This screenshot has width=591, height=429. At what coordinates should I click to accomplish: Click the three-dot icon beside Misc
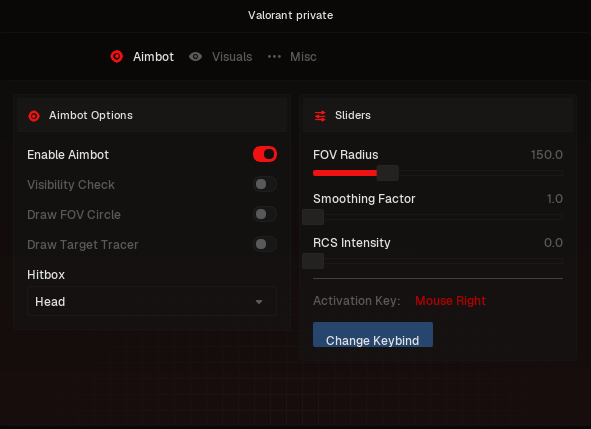(274, 57)
